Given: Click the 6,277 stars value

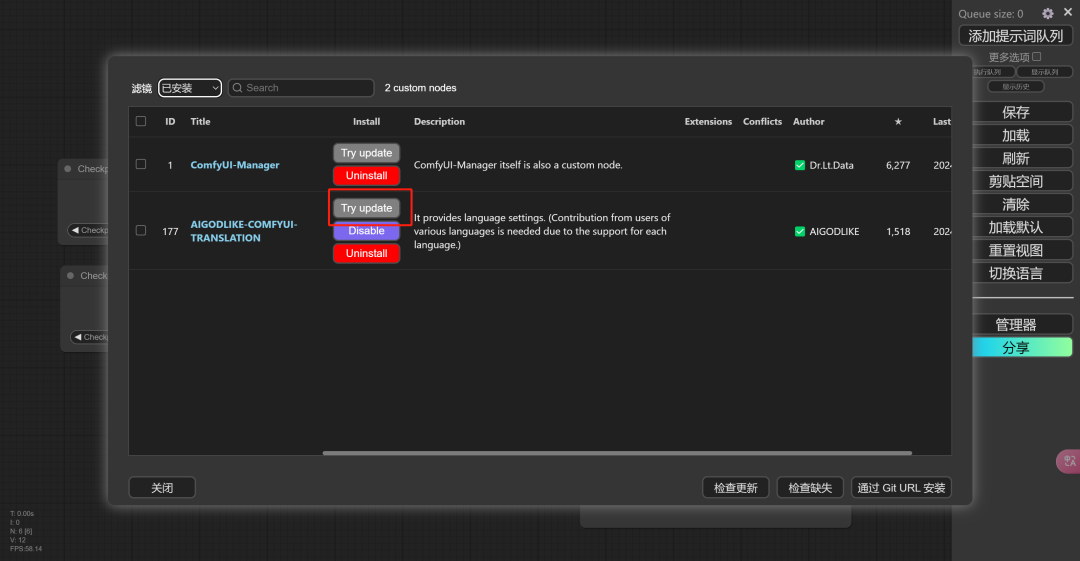Looking at the screenshot, I should click(x=898, y=165).
